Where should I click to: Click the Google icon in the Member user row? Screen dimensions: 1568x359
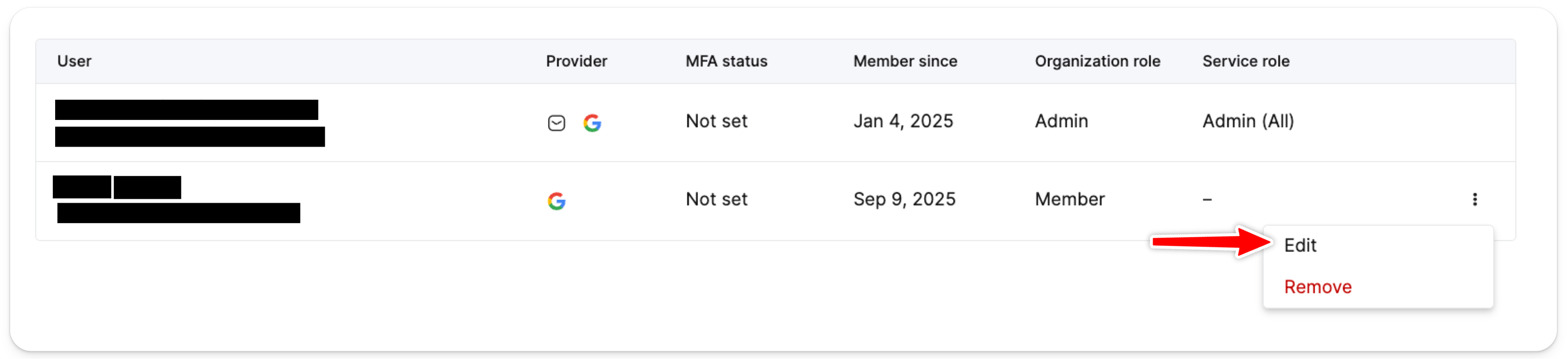point(557,201)
